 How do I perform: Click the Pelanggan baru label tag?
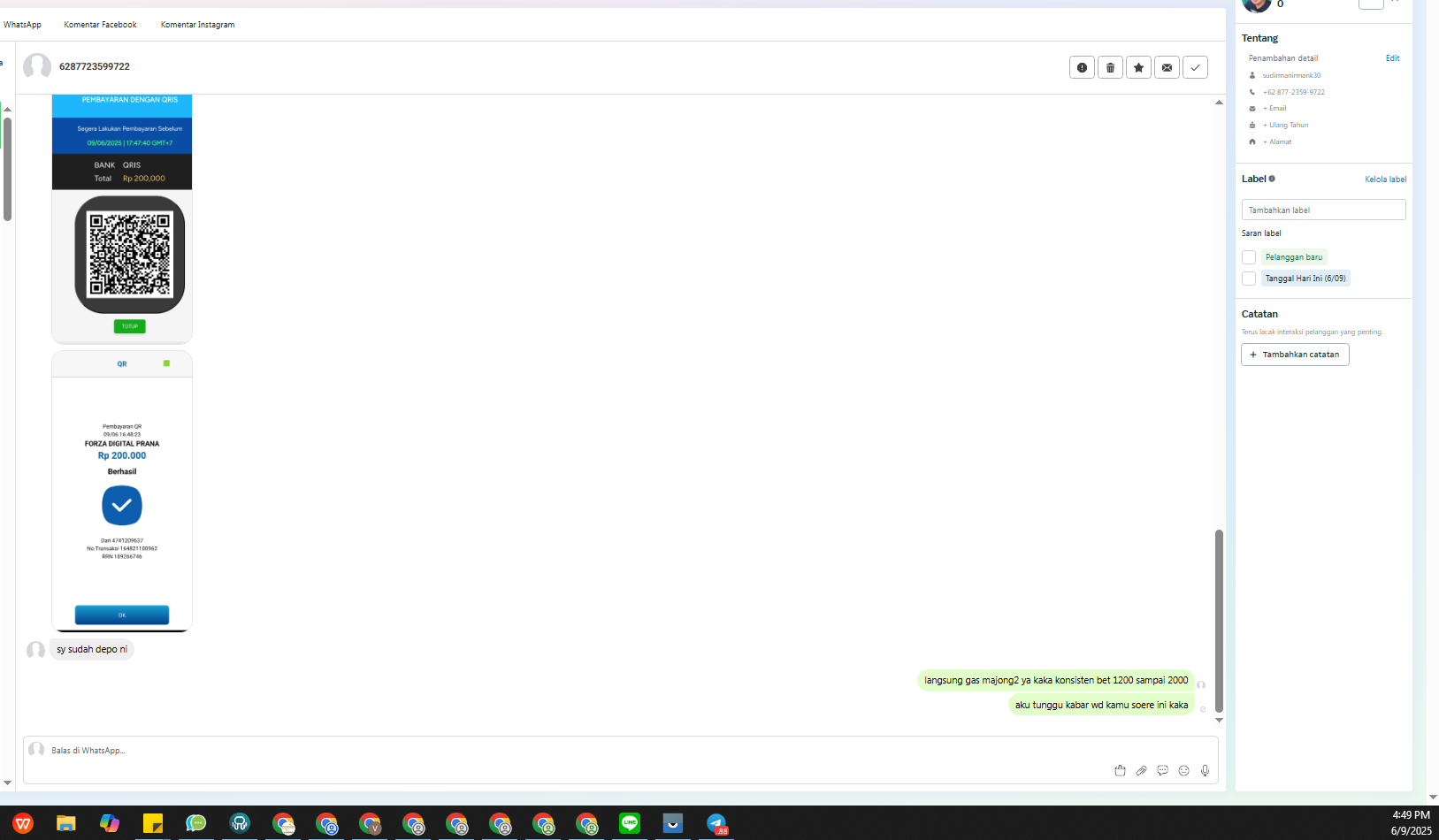pos(1294,257)
